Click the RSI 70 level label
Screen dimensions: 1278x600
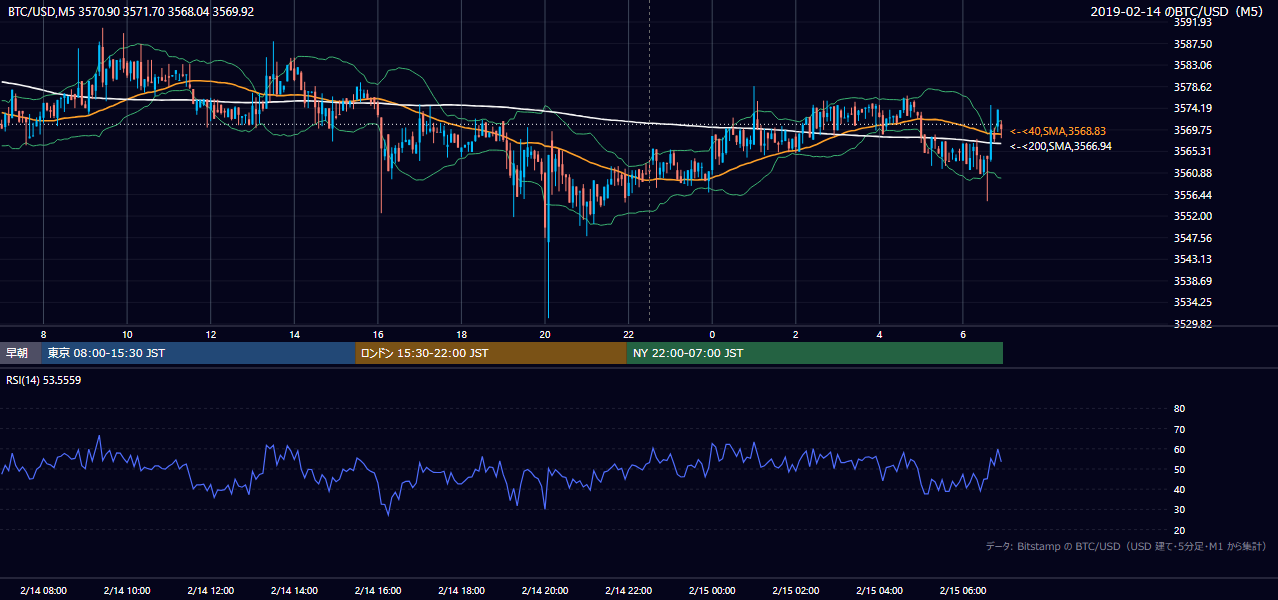pyautogui.click(x=1179, y=429)
